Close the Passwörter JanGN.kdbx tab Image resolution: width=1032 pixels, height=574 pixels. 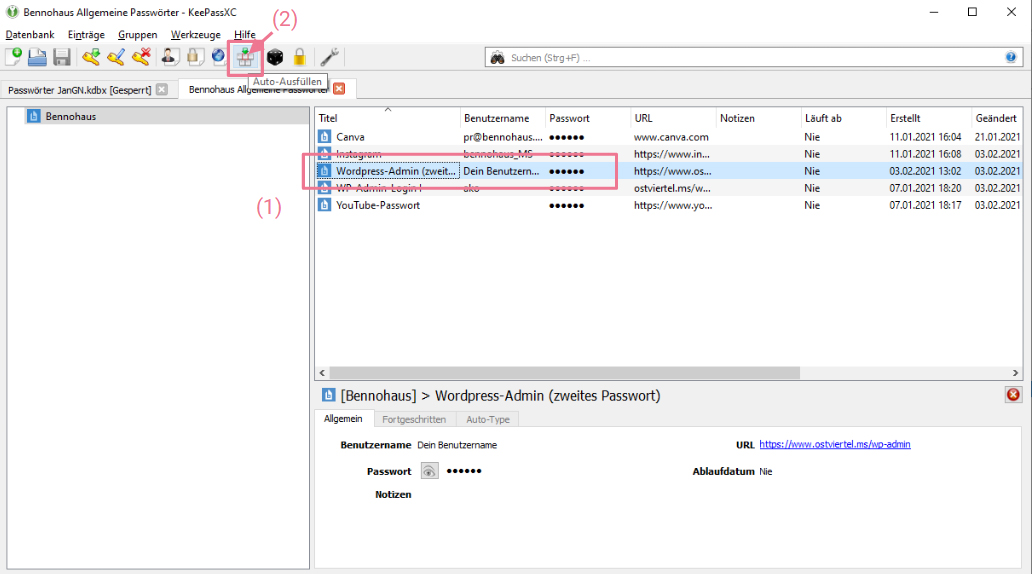coord(162,90)
